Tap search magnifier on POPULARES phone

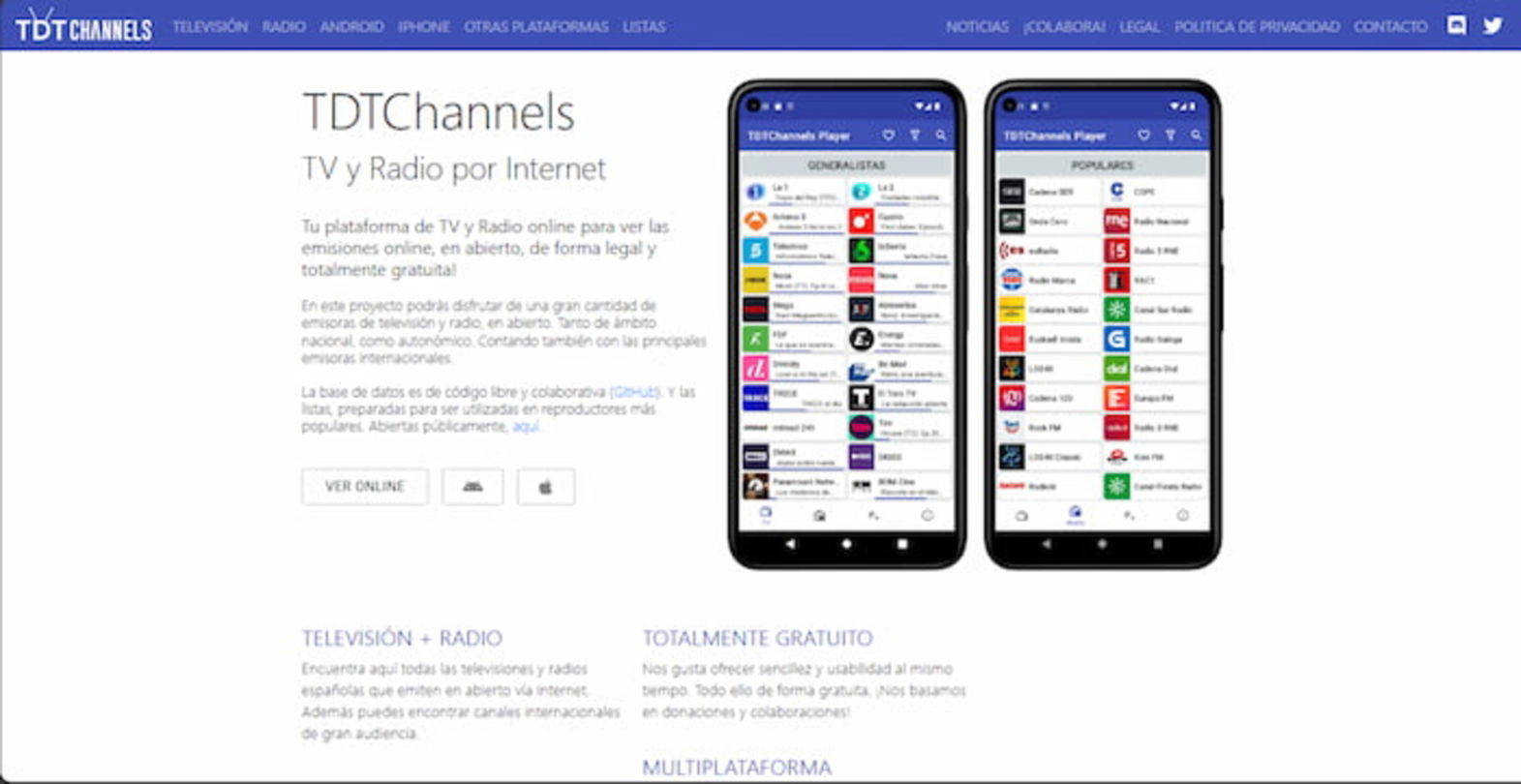coord(1196,136)
